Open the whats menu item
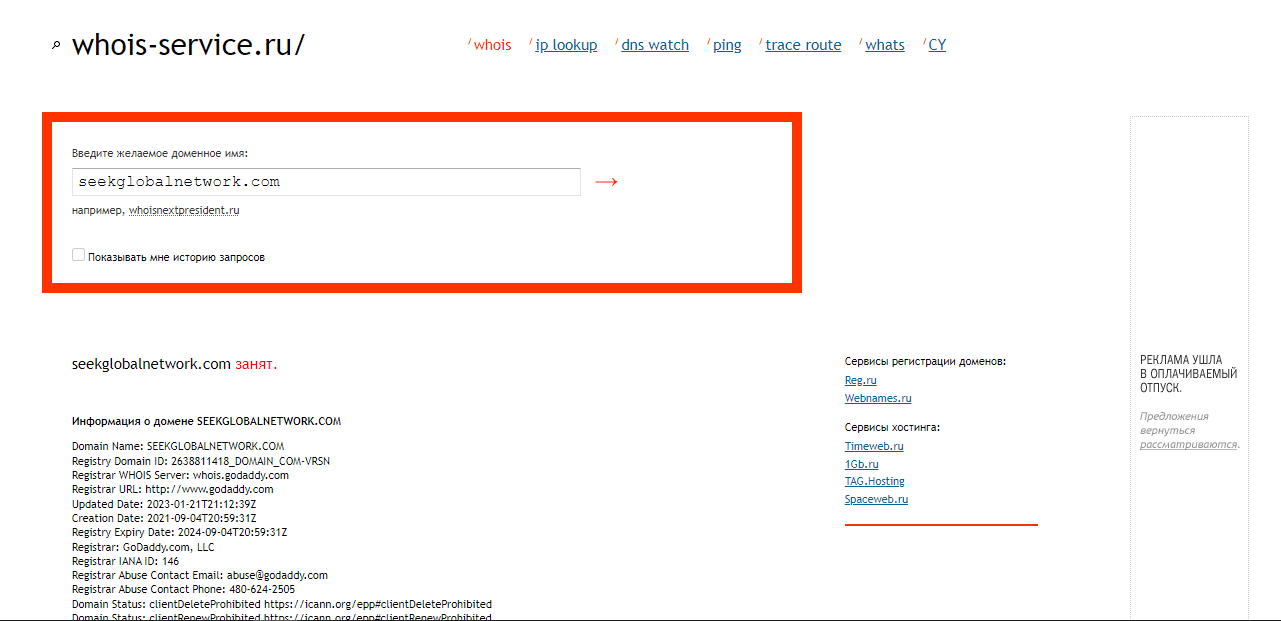Screen dimensions: 1281x621 (x=885, y=45)
